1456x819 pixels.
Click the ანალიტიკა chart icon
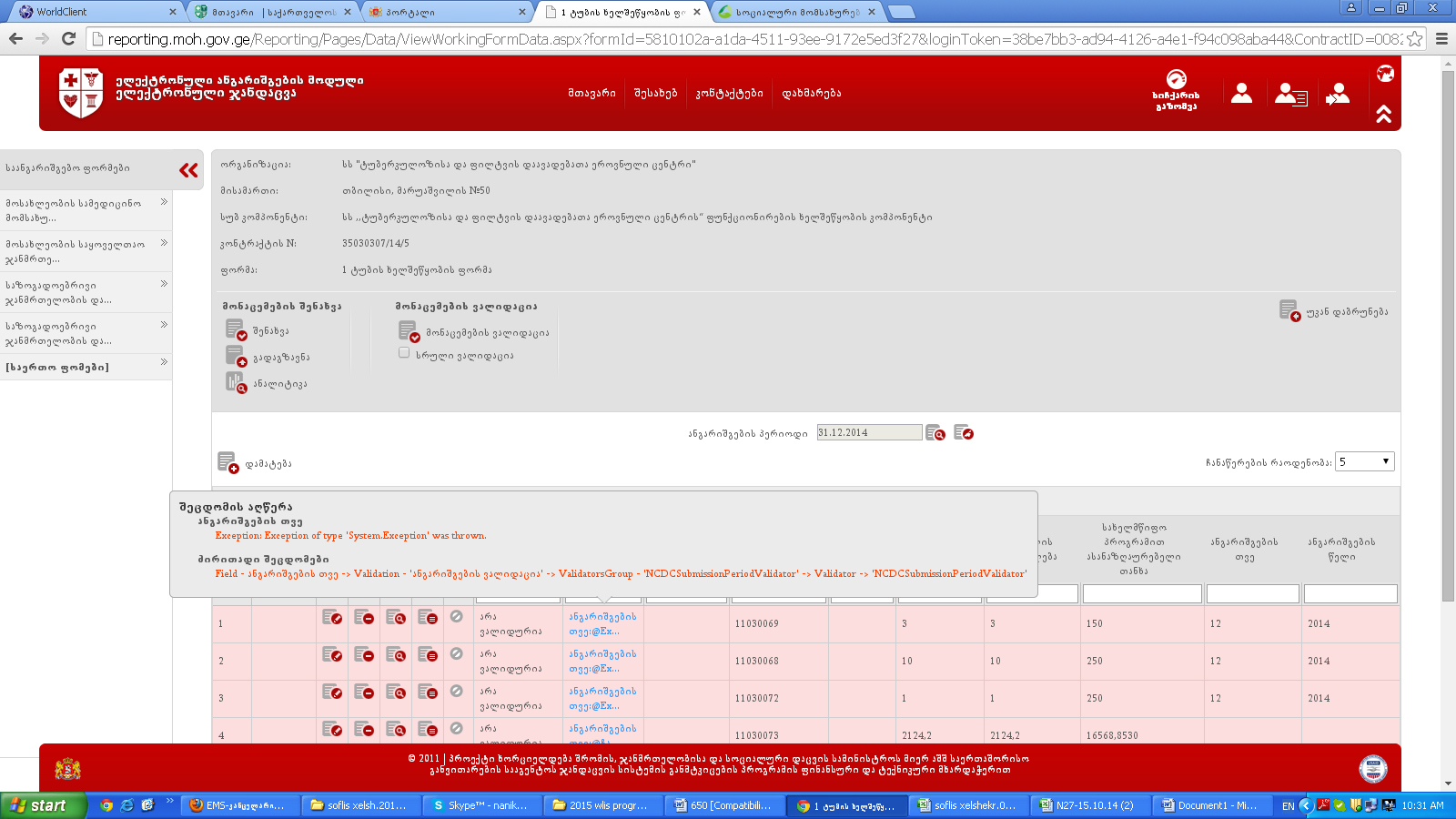point(236,383)
